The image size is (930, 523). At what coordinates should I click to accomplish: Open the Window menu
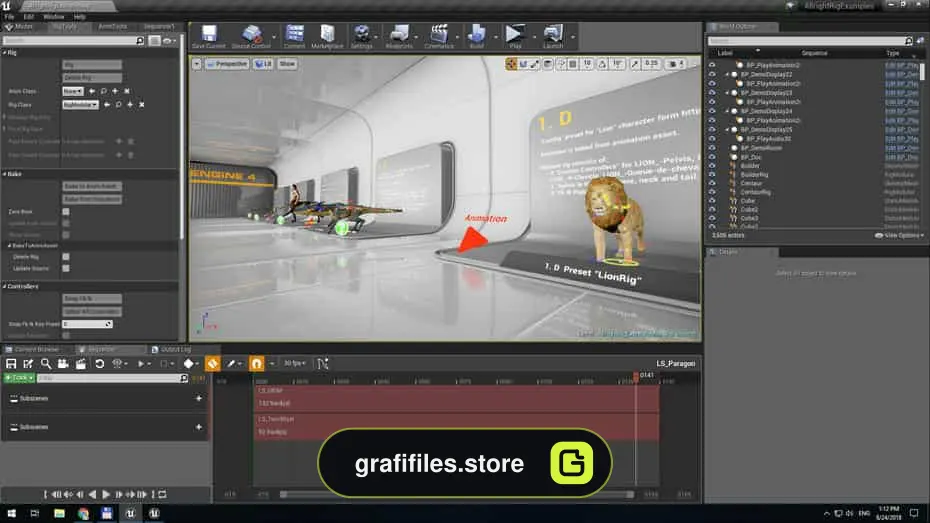[53, 17]
